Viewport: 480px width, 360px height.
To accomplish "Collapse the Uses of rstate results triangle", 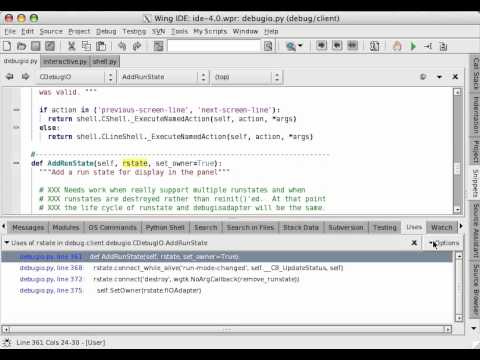I will (x=7, y=243).
